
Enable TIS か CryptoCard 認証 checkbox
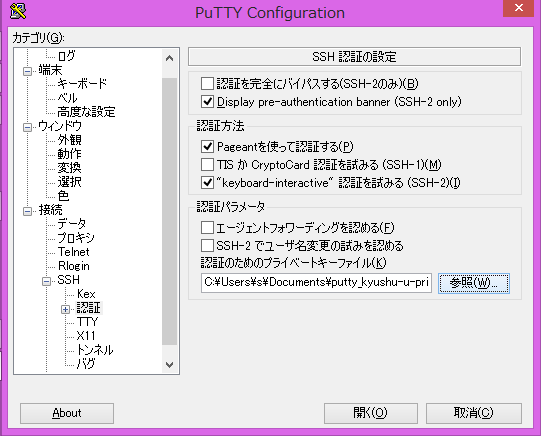[x=207, y=165]
